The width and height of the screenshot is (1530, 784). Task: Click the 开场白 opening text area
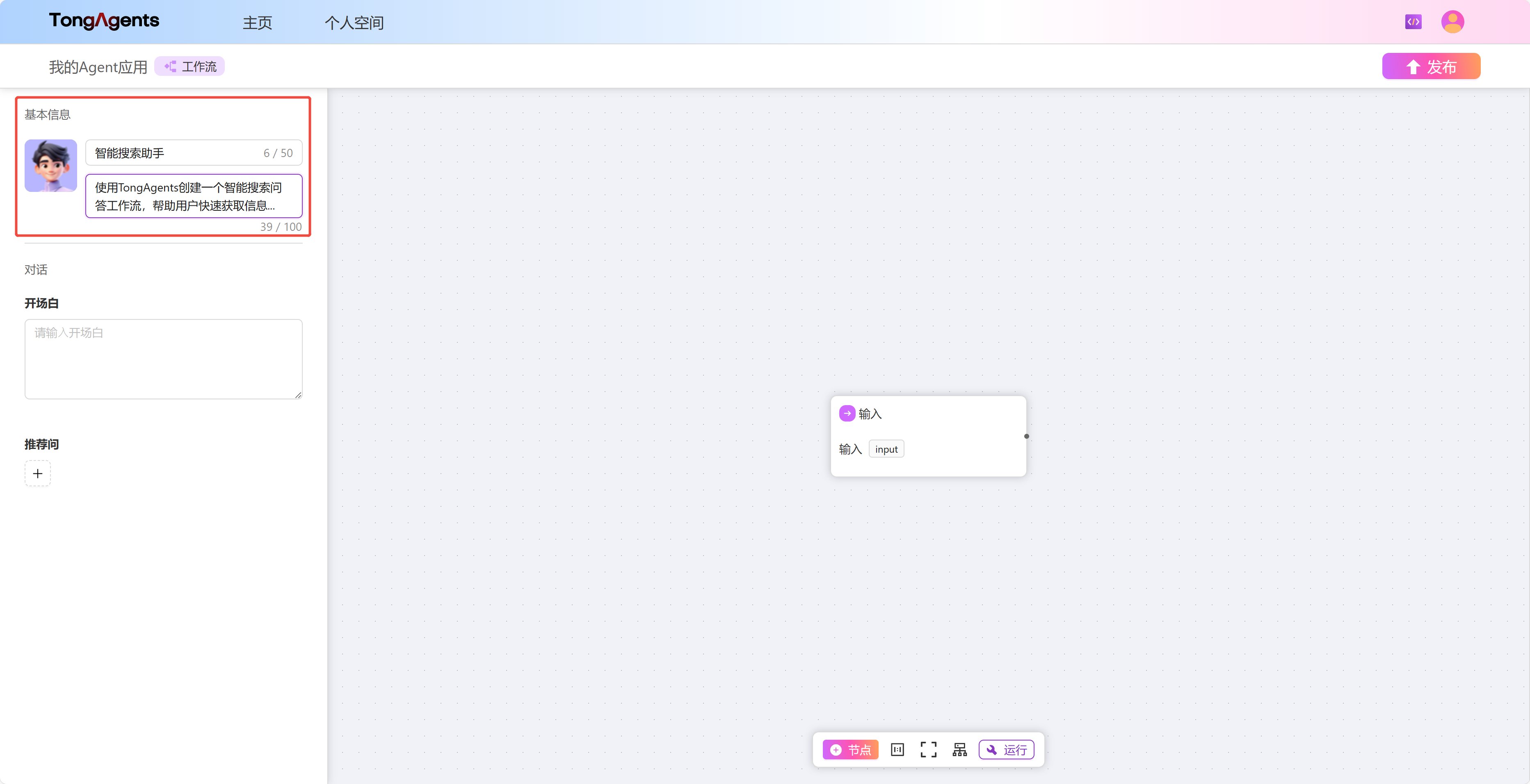[163, 359]
